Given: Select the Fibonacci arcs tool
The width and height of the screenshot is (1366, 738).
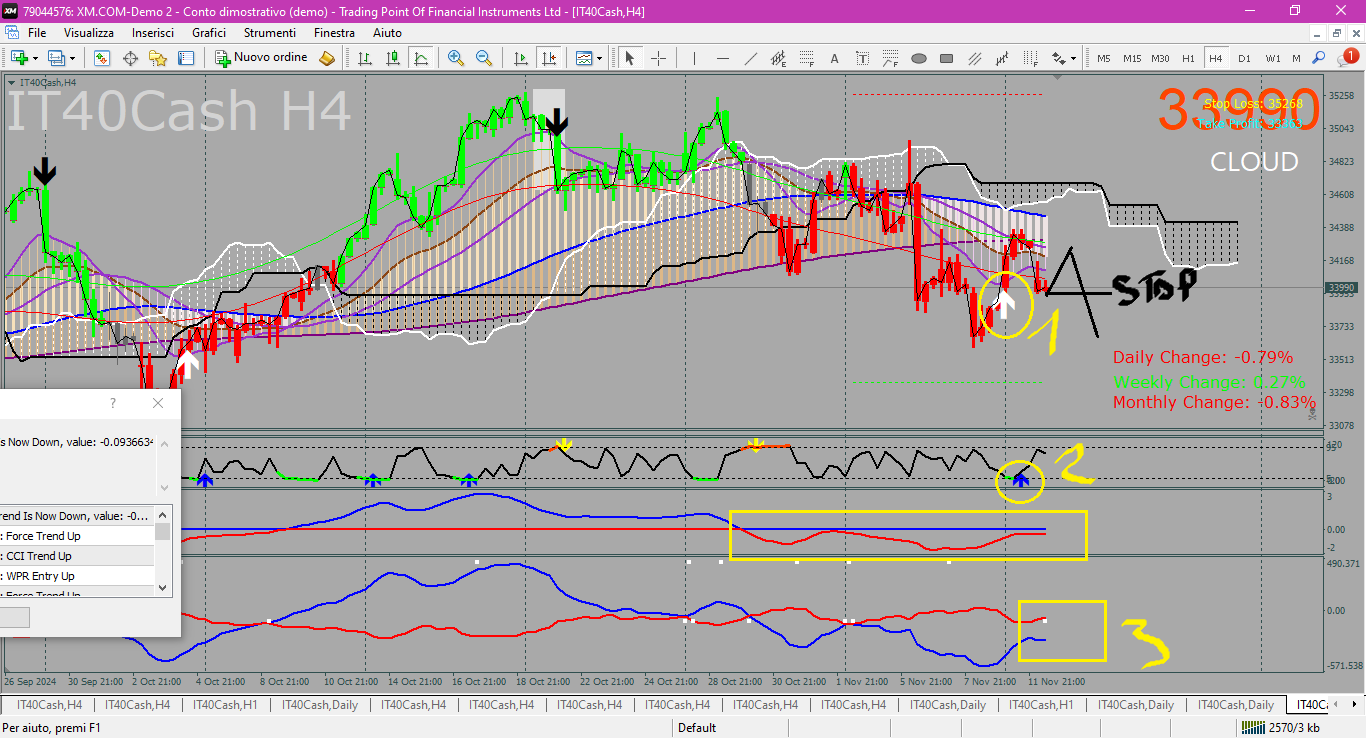Looking at the screenshot, I should click(x=890, y=58).
